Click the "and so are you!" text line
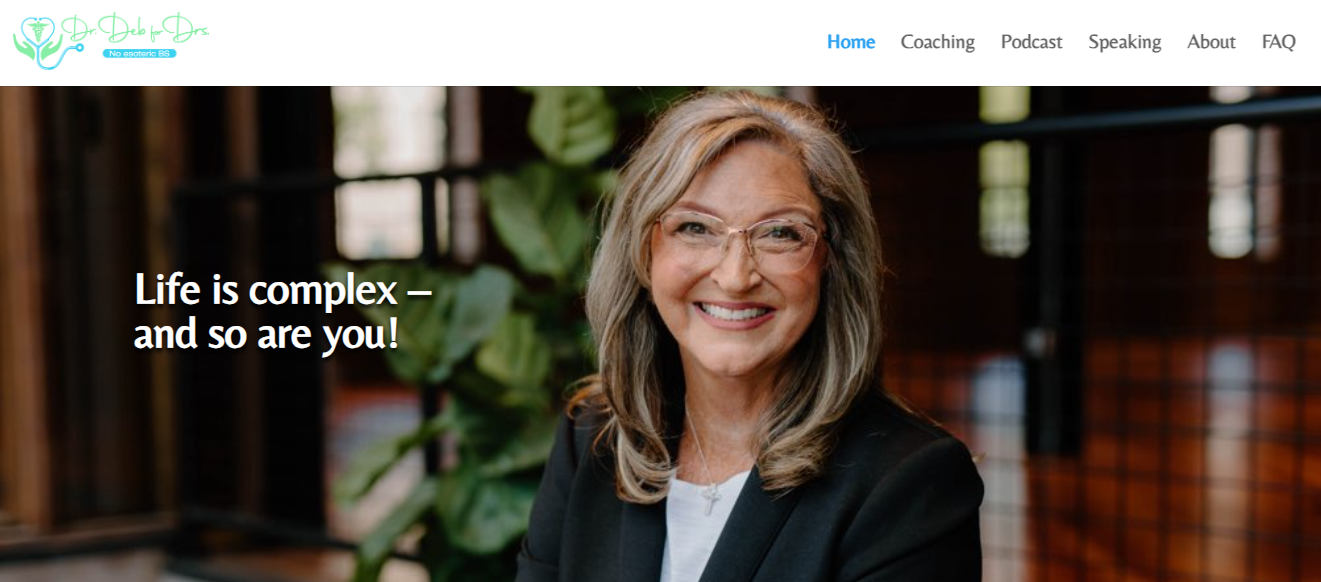 point(266,335)
